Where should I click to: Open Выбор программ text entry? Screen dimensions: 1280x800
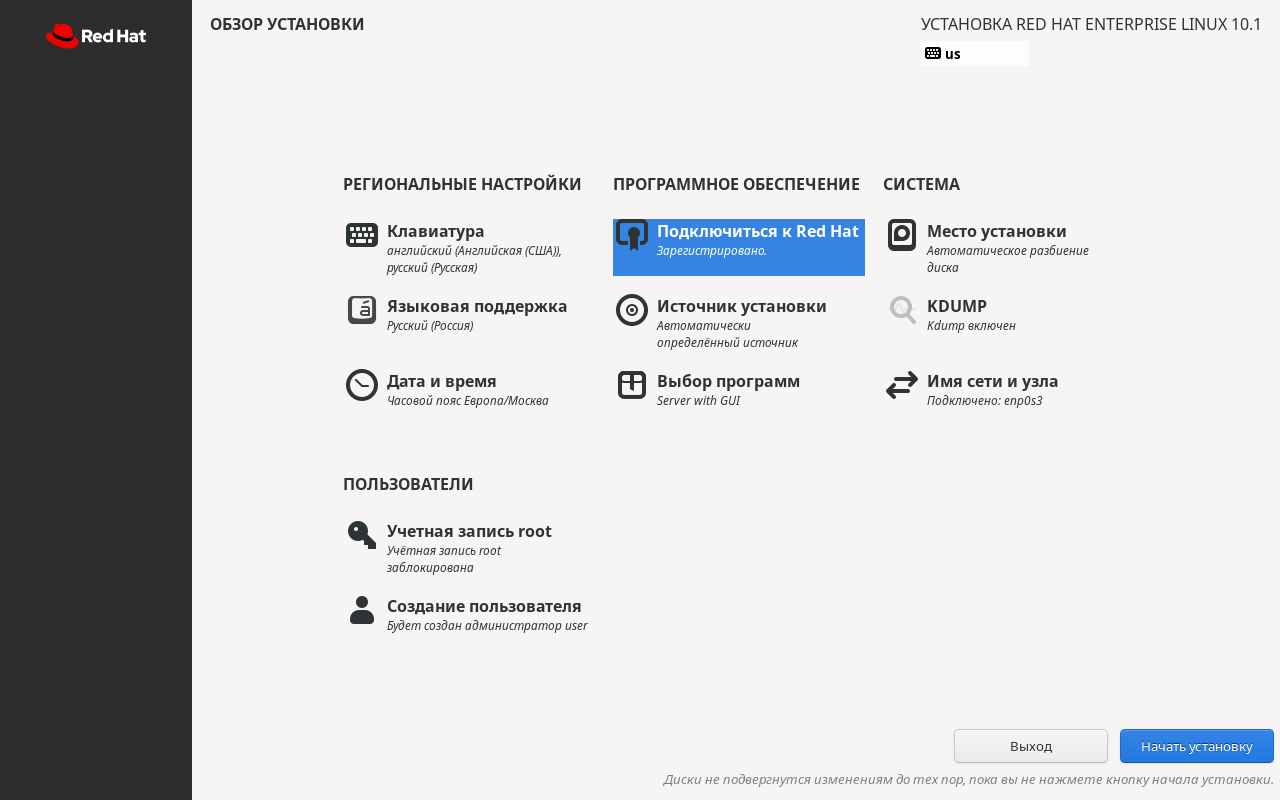coord(728,381)
